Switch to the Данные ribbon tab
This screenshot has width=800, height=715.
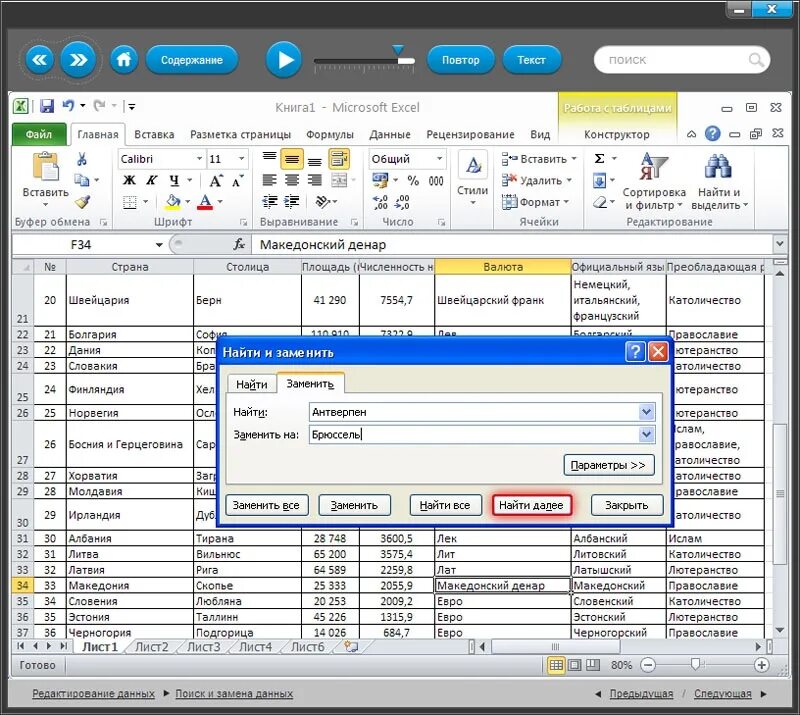tap(390, 134)
